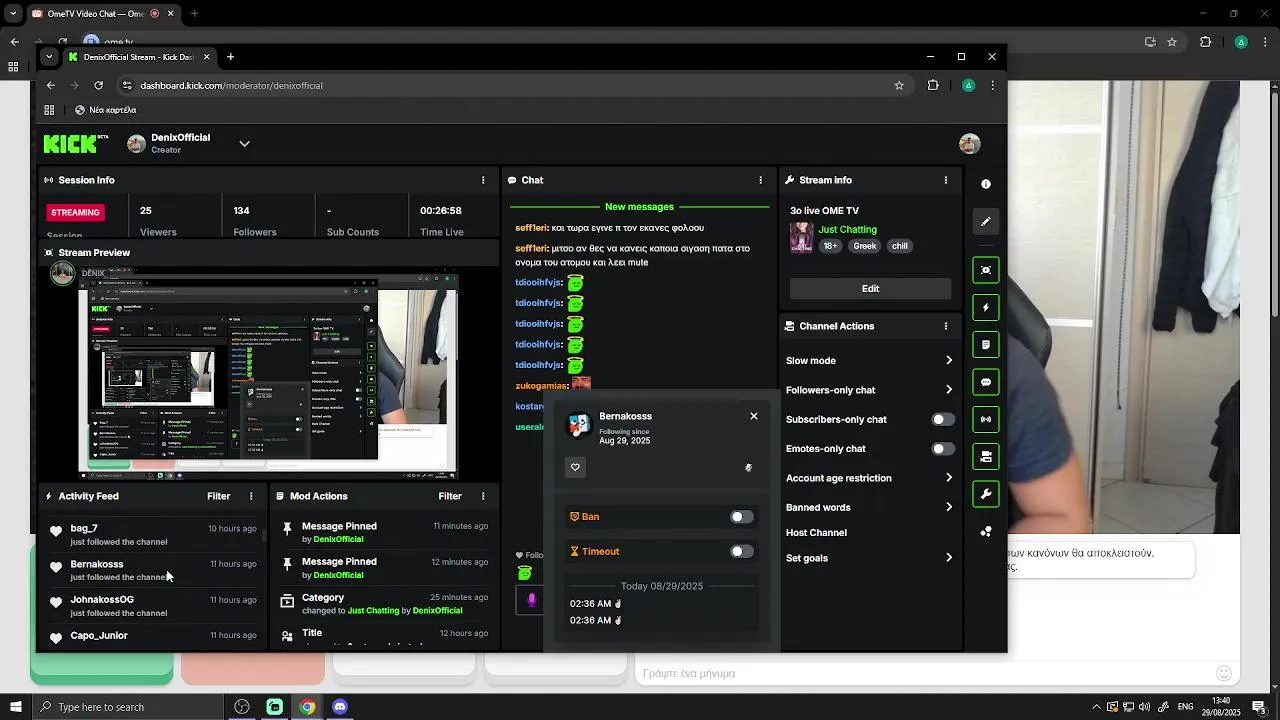Open tab search chevron in Kick window
The height and width of the screenshot is (720, 1280).
[x=48, y=57]
